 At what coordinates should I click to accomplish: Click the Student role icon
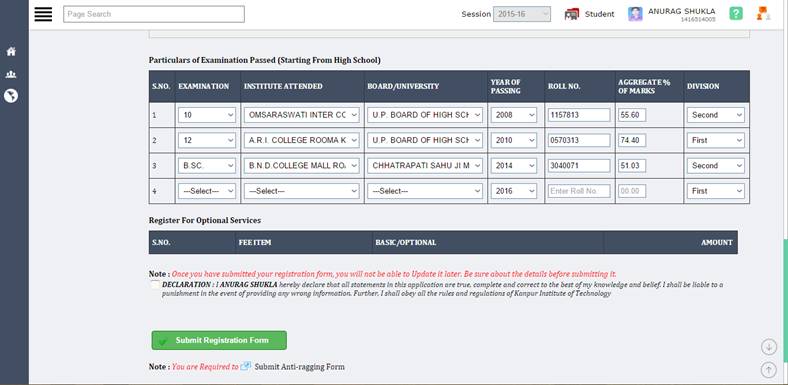pos(571,14)
